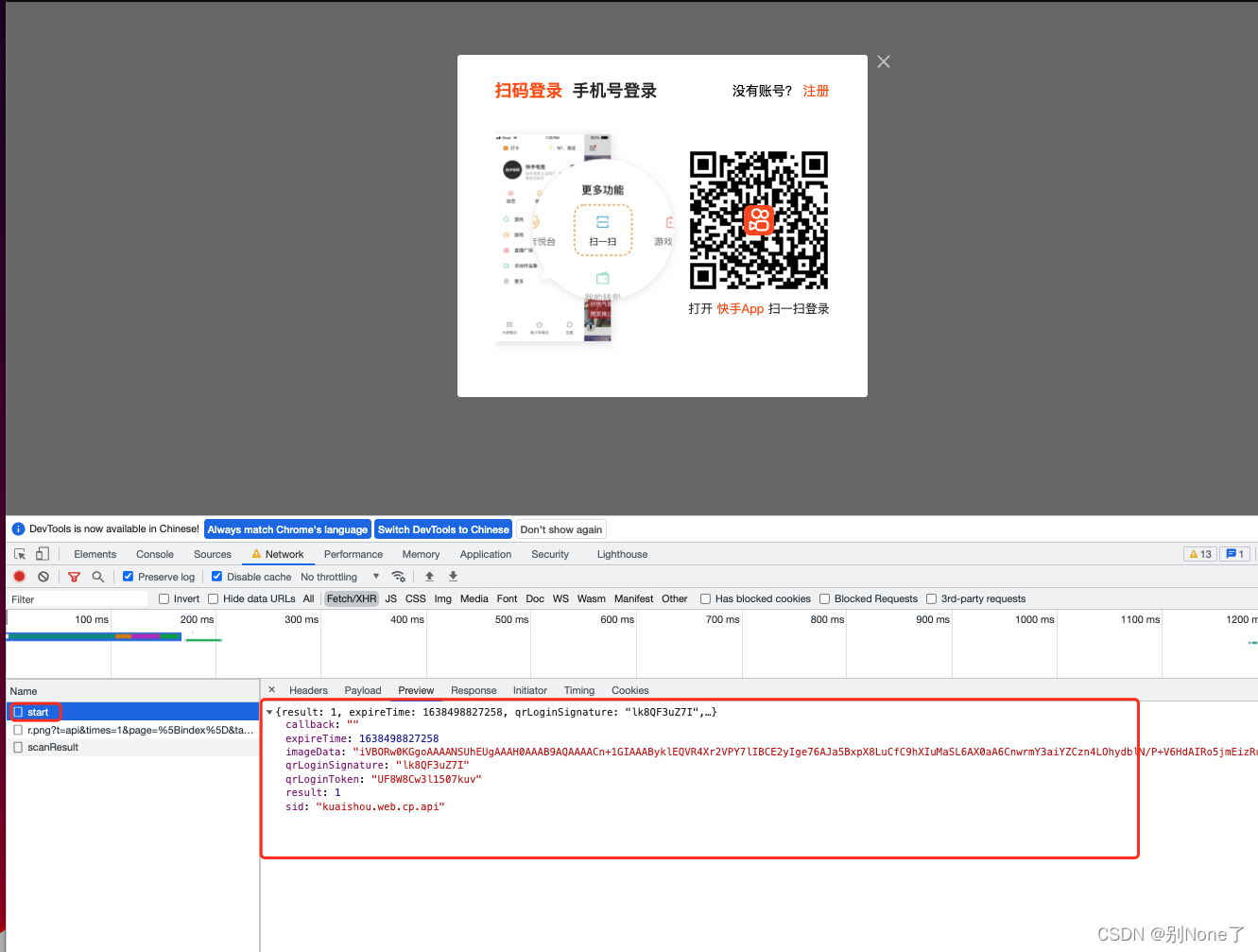This screenshot has width=1258, height=952.
Task: Click the network Filter input field
Action: 78,599
